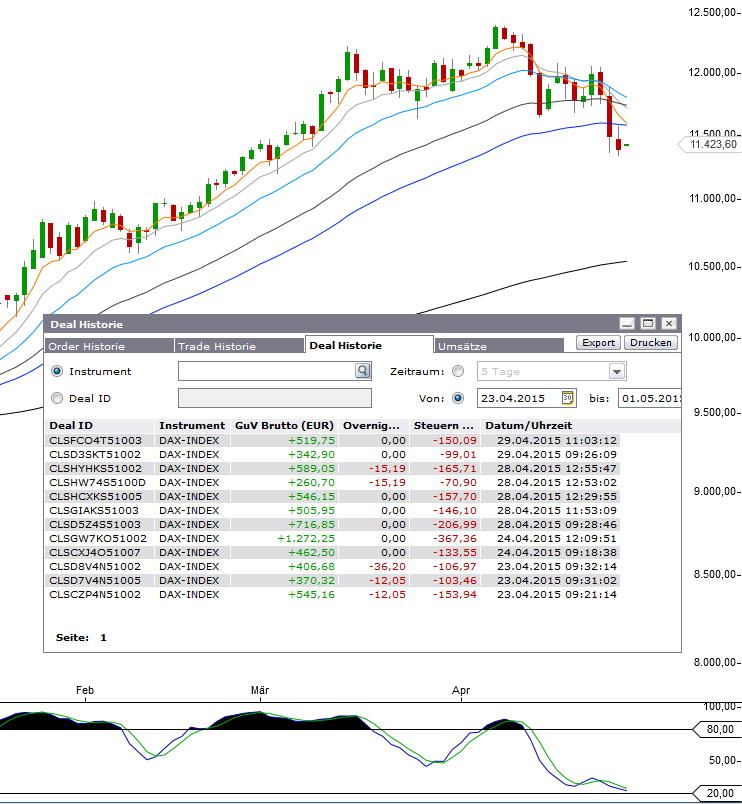This screenshot has height=804, width=742.
Task: Click the Instrument search input field
Action: pos(265,371)
